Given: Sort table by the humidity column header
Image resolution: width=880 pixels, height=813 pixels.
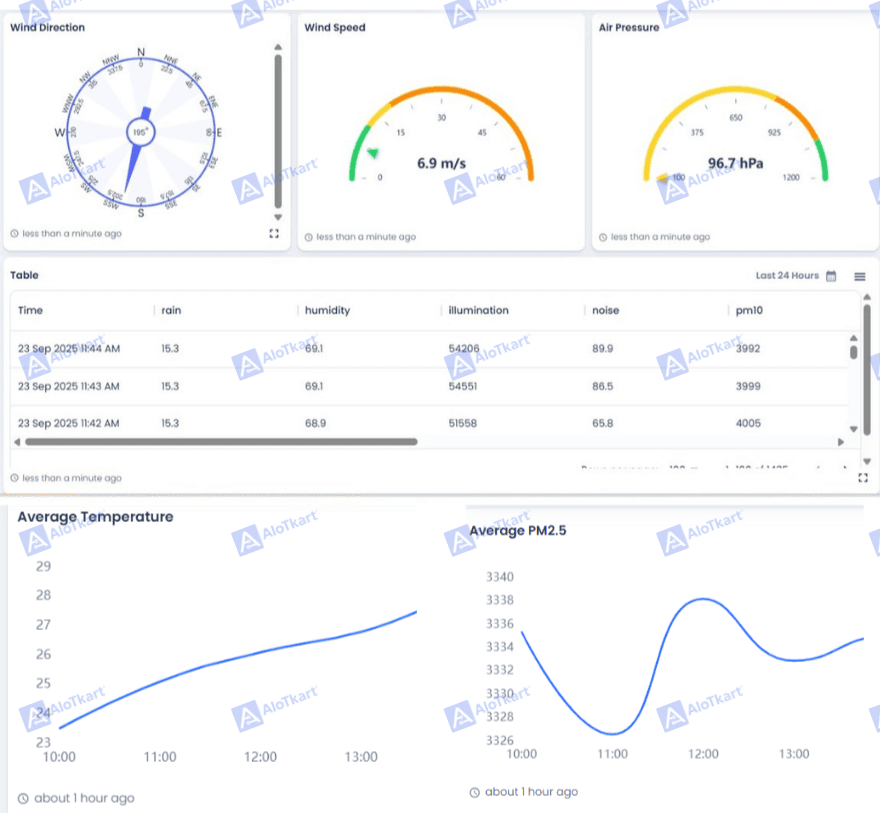Looking at the screenshot, I should 327,310.
